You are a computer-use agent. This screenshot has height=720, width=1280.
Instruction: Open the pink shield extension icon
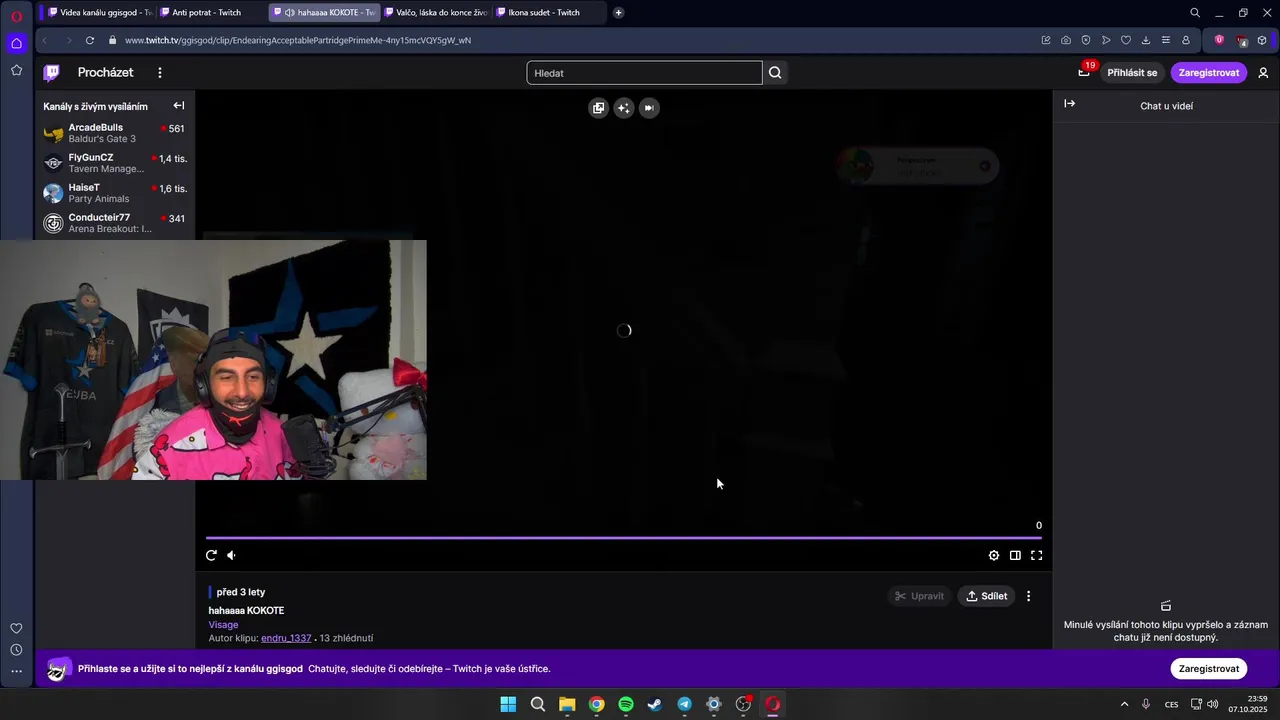coord(1219,40)
